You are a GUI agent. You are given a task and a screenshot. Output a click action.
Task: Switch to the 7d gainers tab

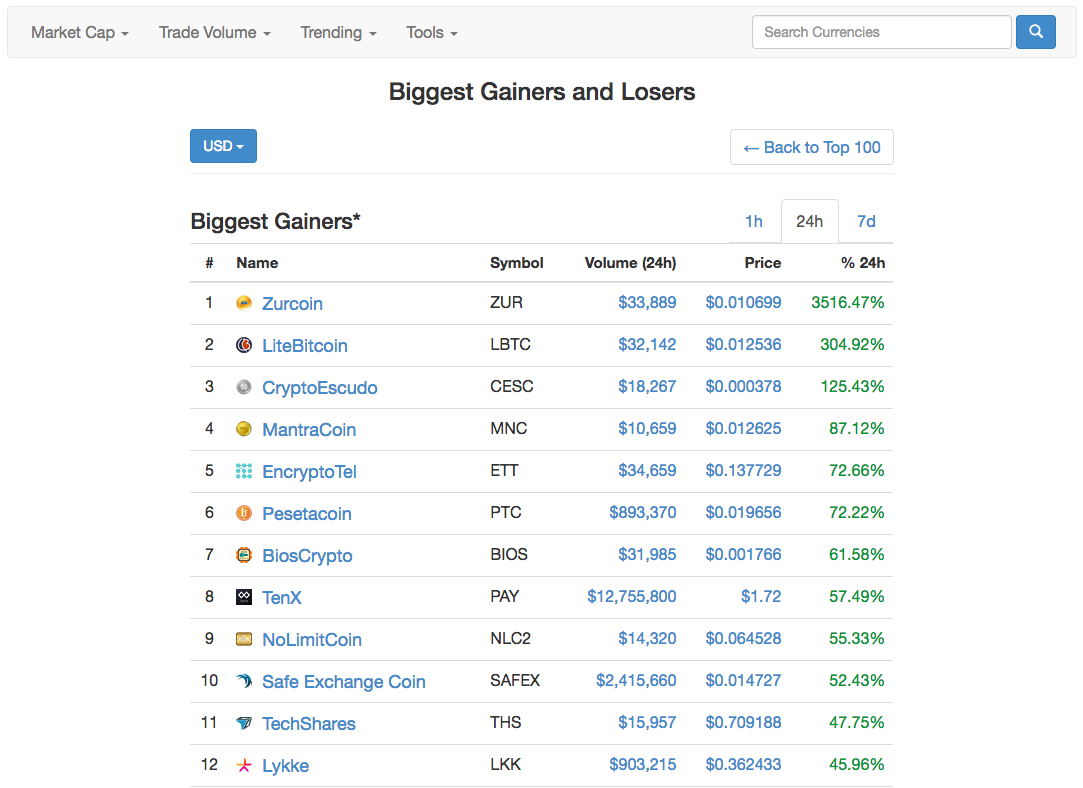pyautogui.click(x=866, y=221)
